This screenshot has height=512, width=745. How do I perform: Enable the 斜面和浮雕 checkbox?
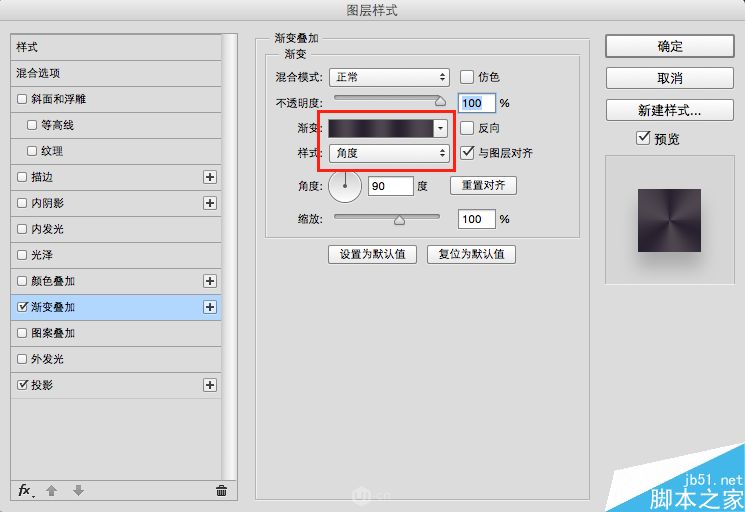pos(22,99)
